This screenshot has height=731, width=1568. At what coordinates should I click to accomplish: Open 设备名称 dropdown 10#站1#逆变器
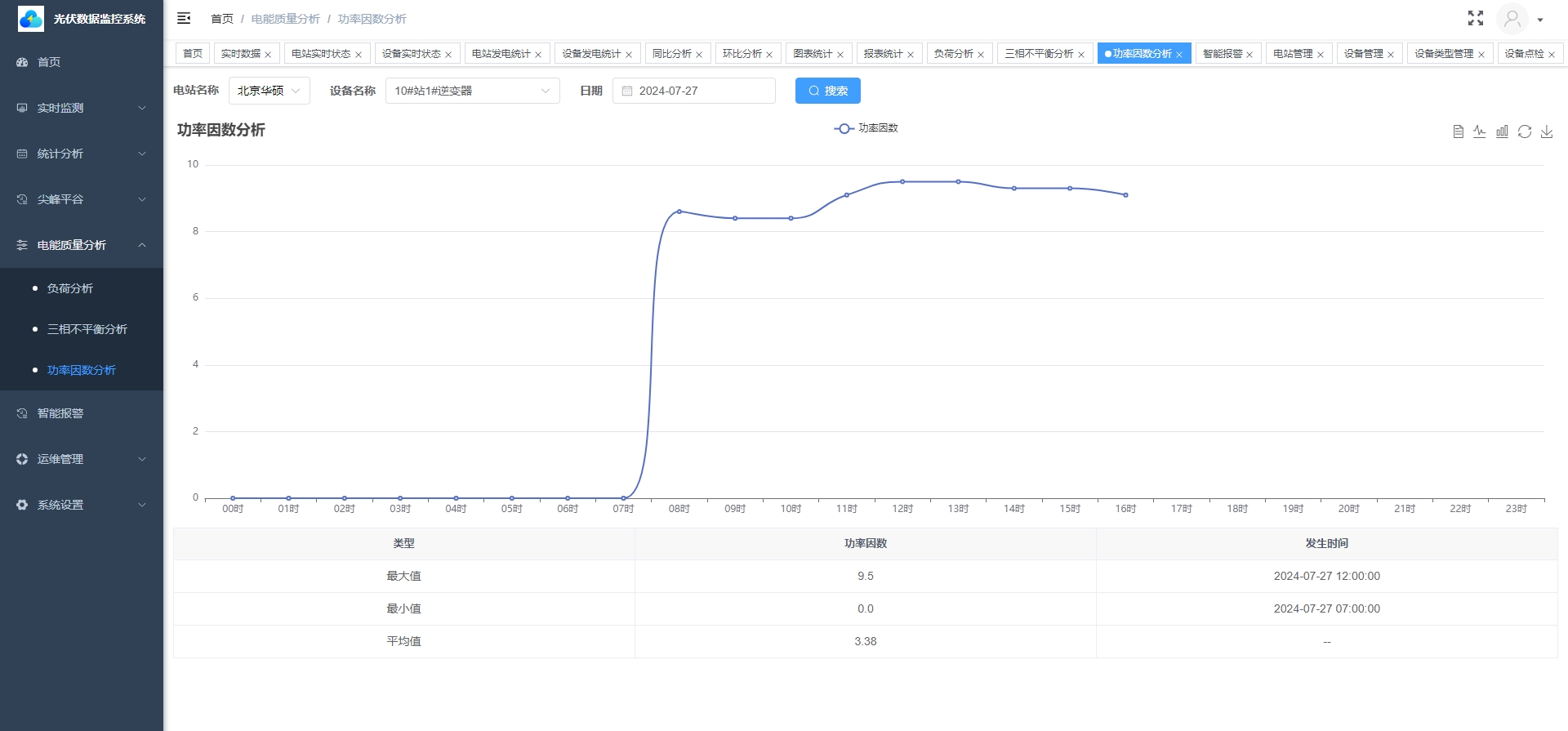point(473,91)
